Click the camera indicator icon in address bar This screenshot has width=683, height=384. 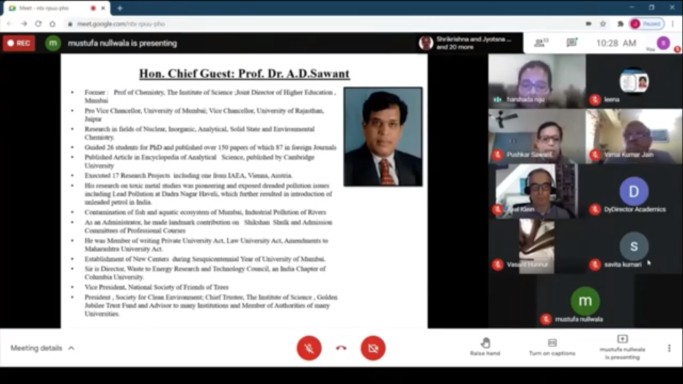tap(588, 24)
